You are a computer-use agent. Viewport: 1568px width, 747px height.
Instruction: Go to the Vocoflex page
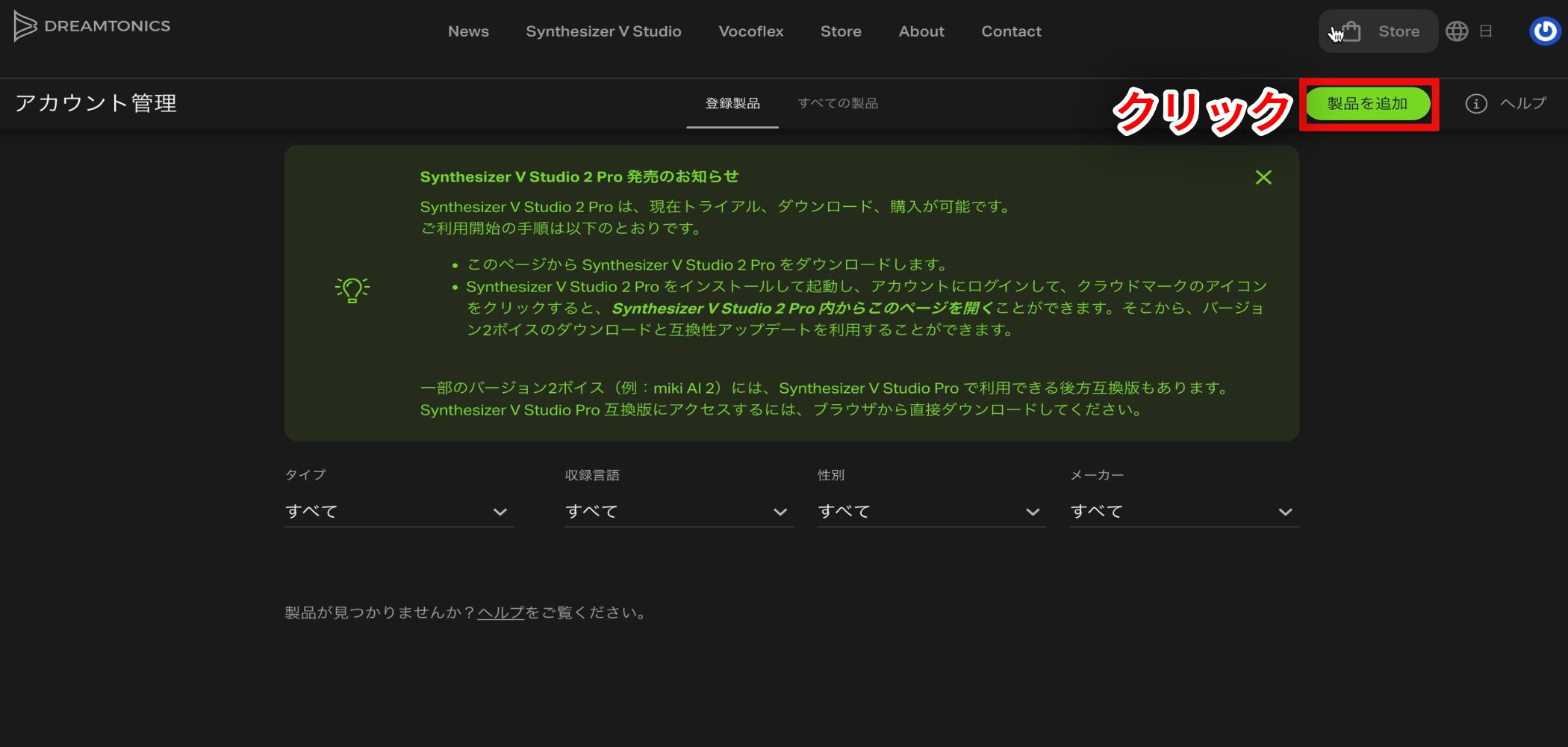750,31
